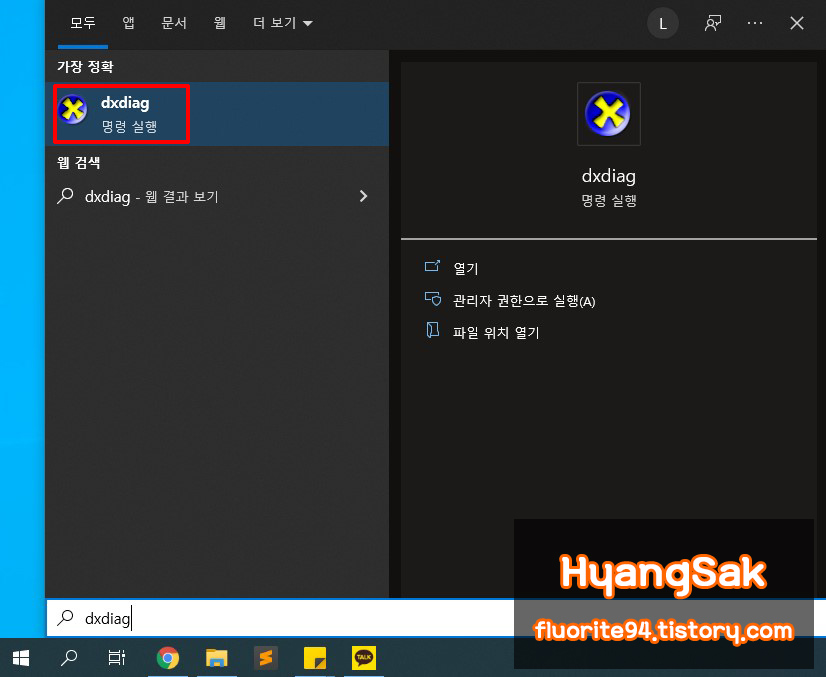Image resolution: width=826 pixels, height=677 pixels.
Task: Click the file location folder icon
Action: click(x=432, y=330)
